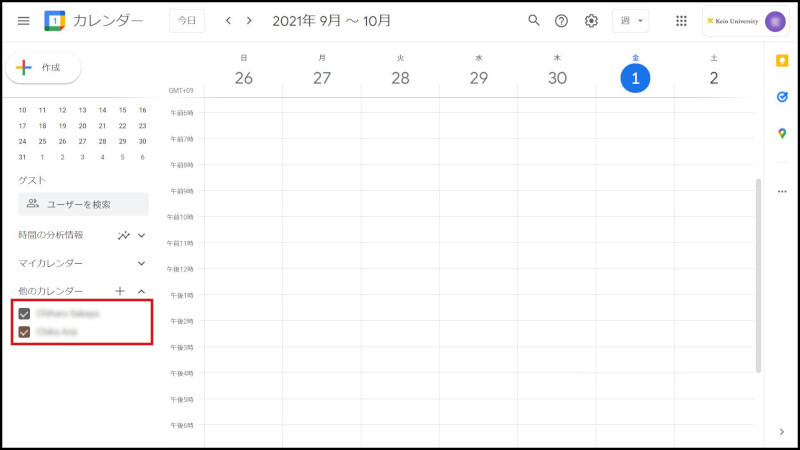The height and width of the screenshot is (450, 800).
Task: Type in the ユーザーを検索 field
Action: tap(84, 204)
